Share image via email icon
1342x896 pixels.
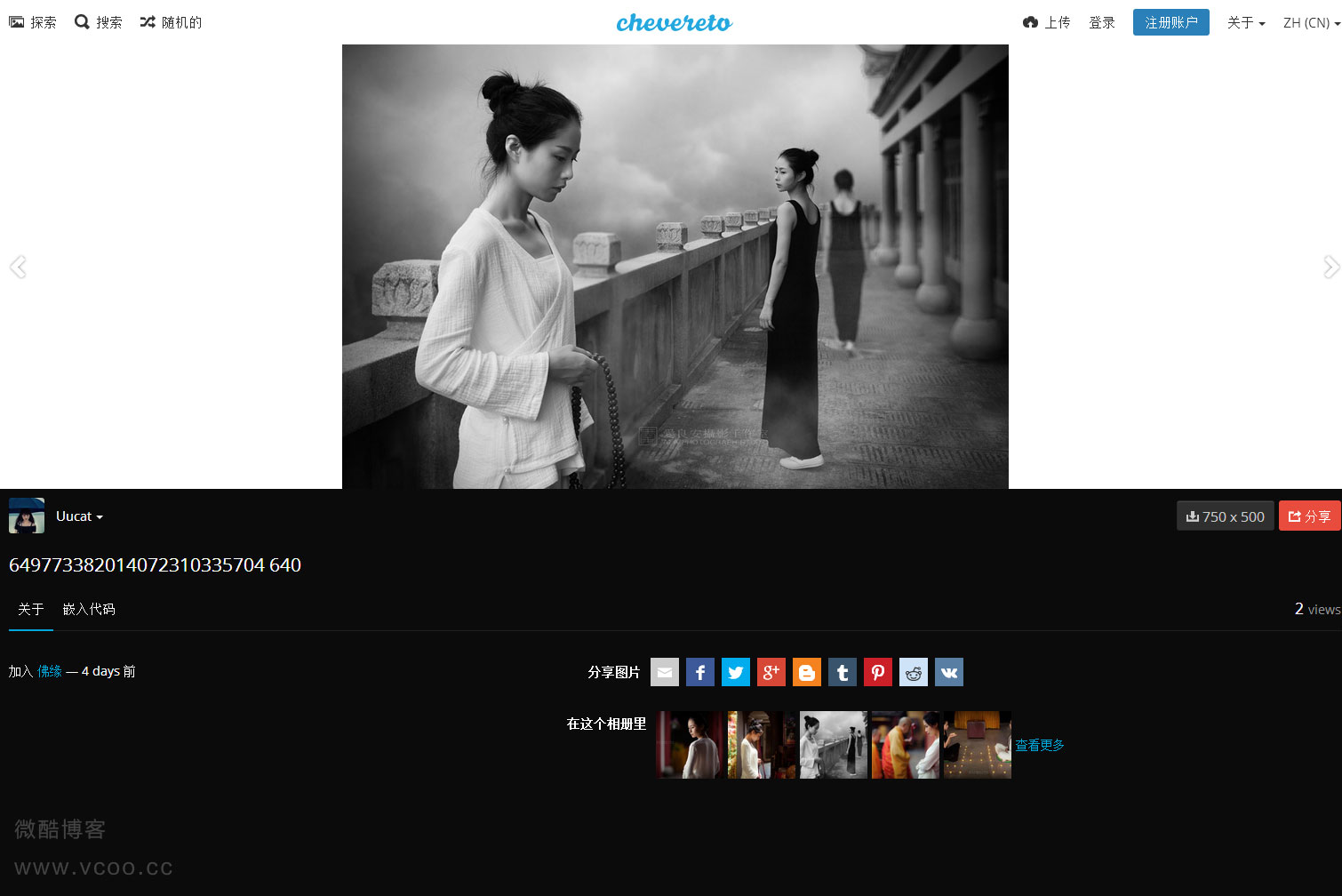pyautogui.click(x=664, y=672)
